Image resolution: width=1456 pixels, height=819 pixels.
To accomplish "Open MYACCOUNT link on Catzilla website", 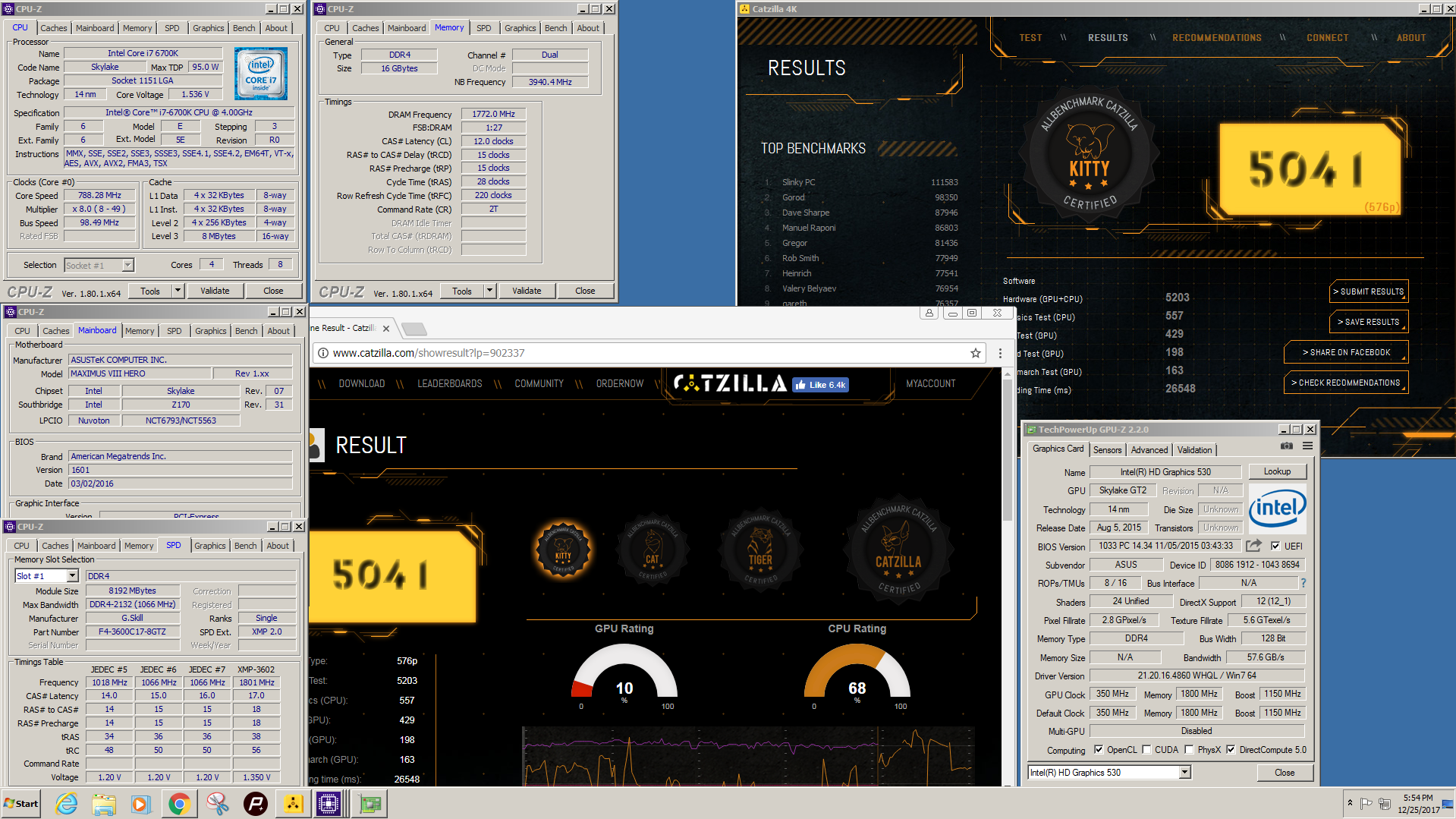I will [x=930, y=384].
